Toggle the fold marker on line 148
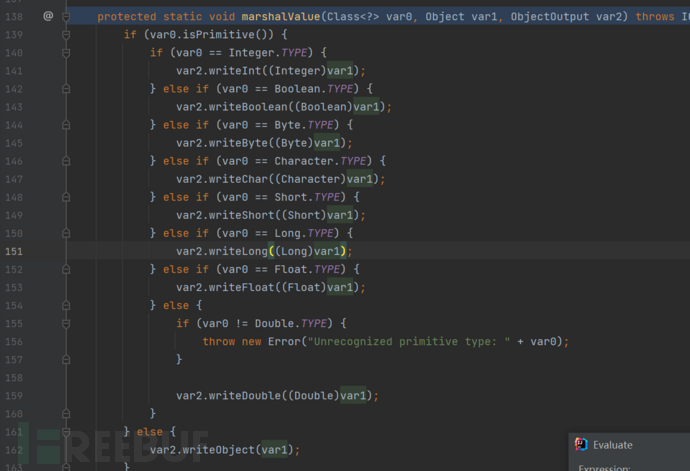Viewport: 690px width, 471px height. coord(66,197)
